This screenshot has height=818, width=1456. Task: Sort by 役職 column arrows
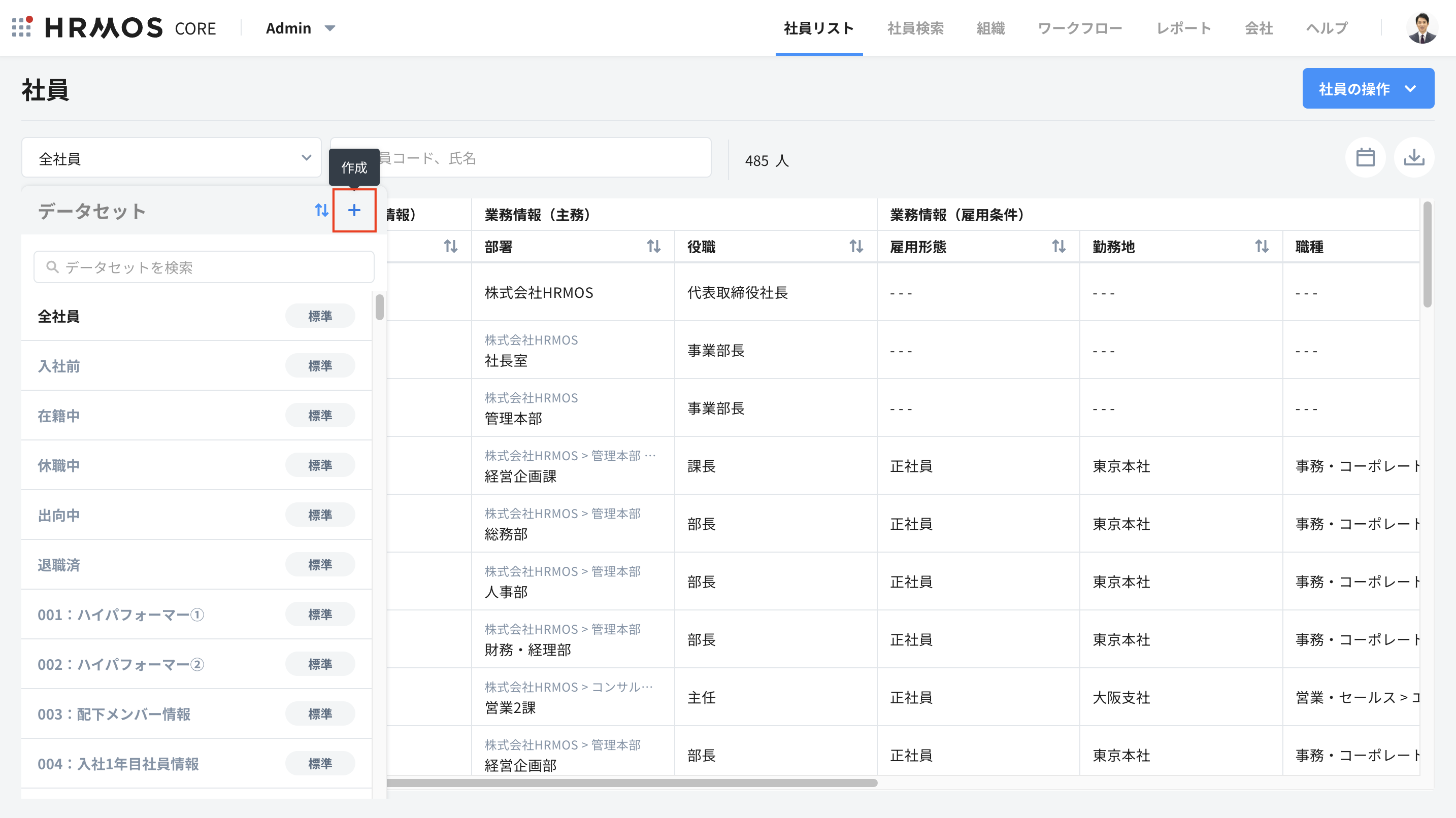pyautogui.click(x=856, y=246)
